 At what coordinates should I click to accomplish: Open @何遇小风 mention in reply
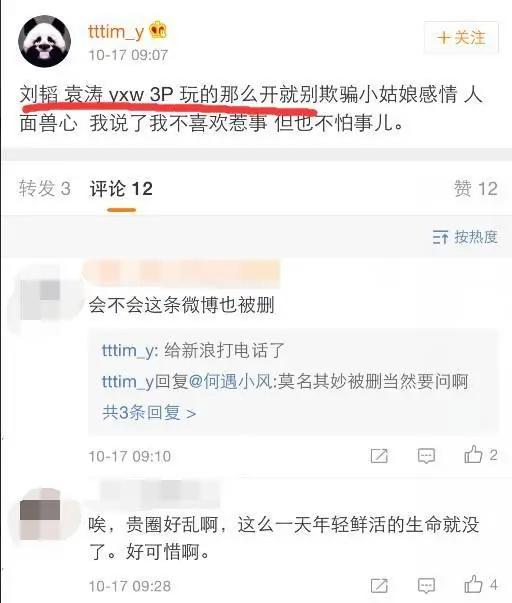pyautogui.click(x=230, y=381)
